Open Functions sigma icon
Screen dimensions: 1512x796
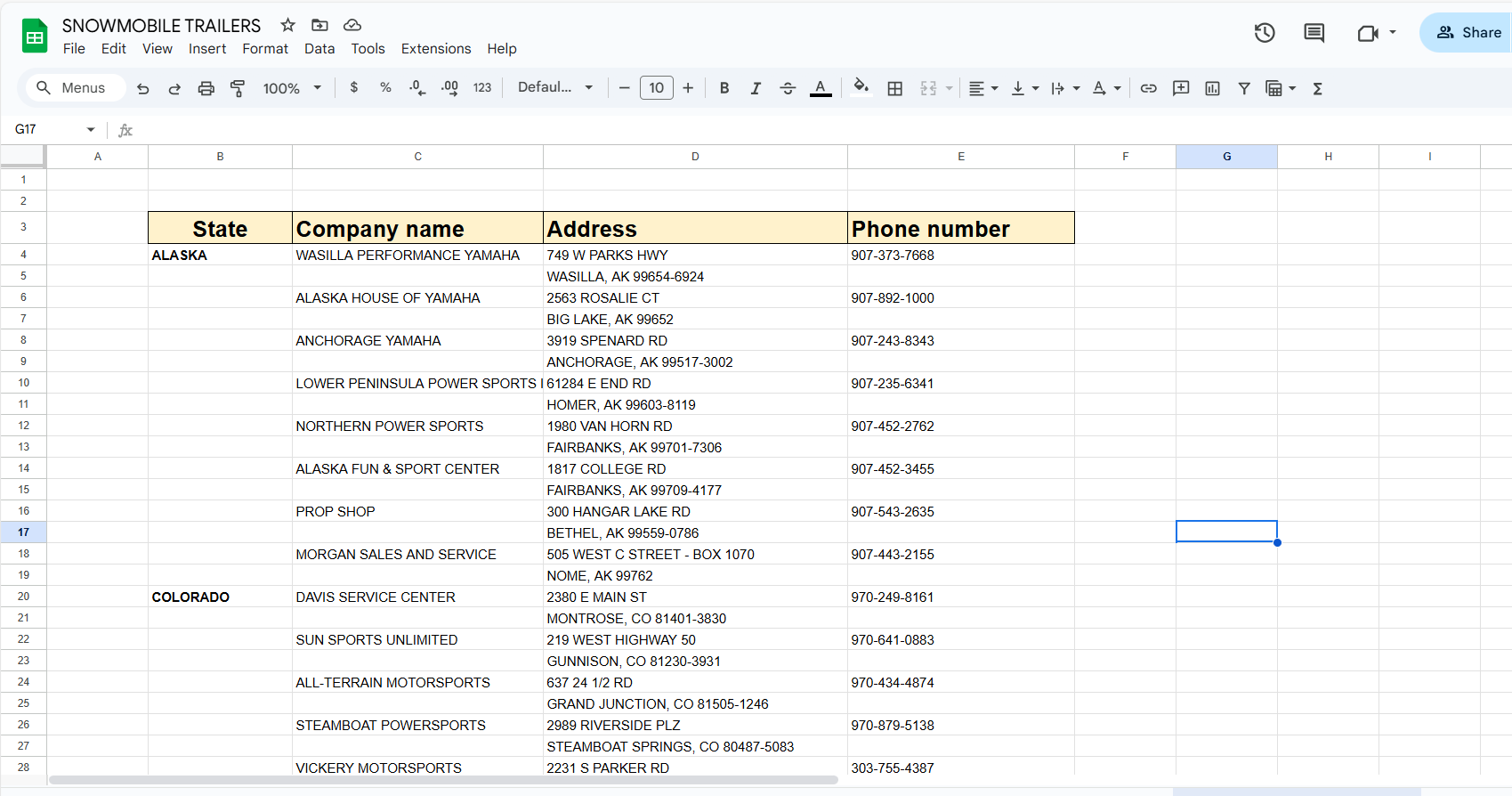pyautogui.click(x=1318, y=88)
